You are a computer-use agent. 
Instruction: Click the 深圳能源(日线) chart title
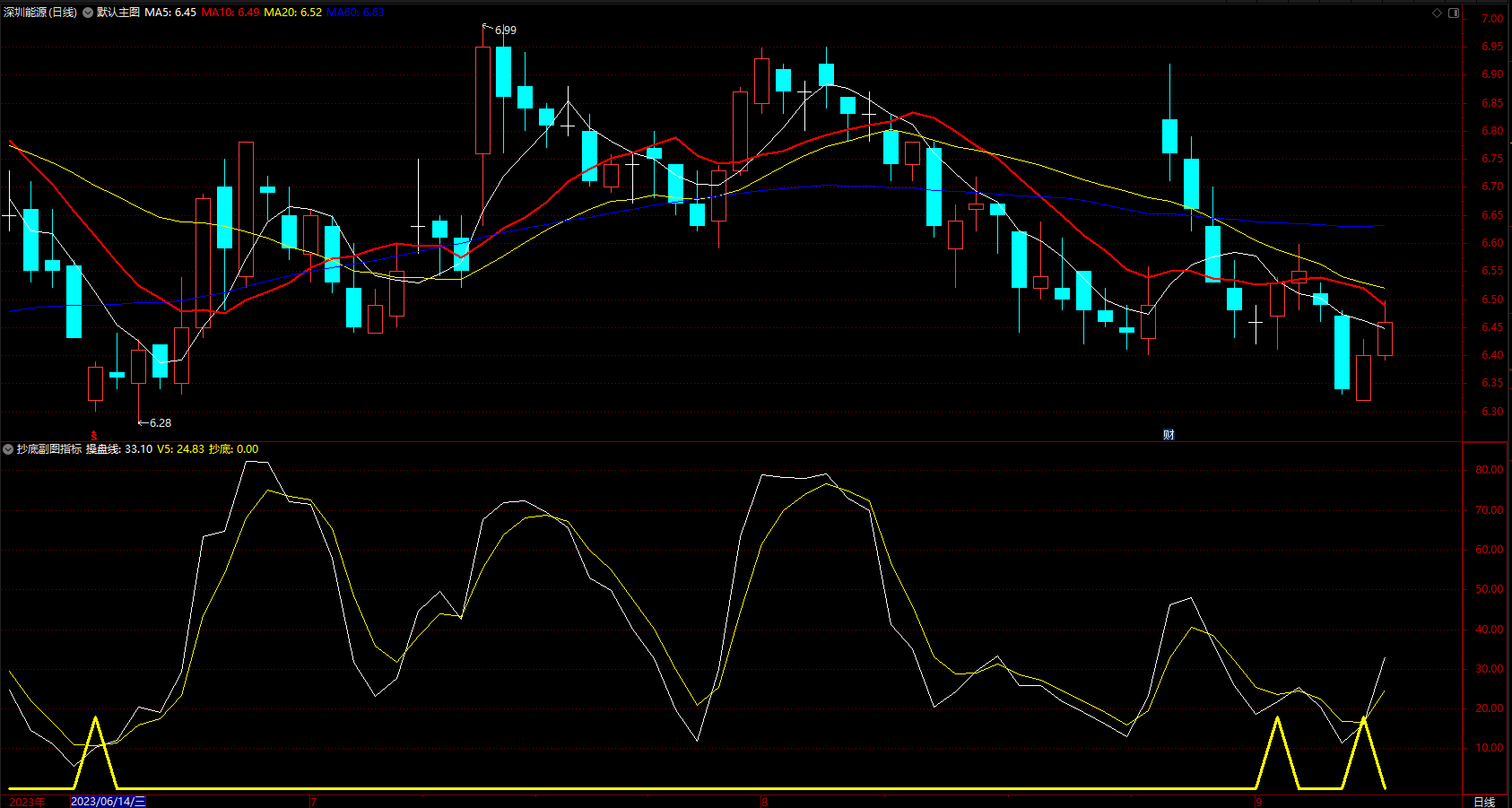(40, 13)
